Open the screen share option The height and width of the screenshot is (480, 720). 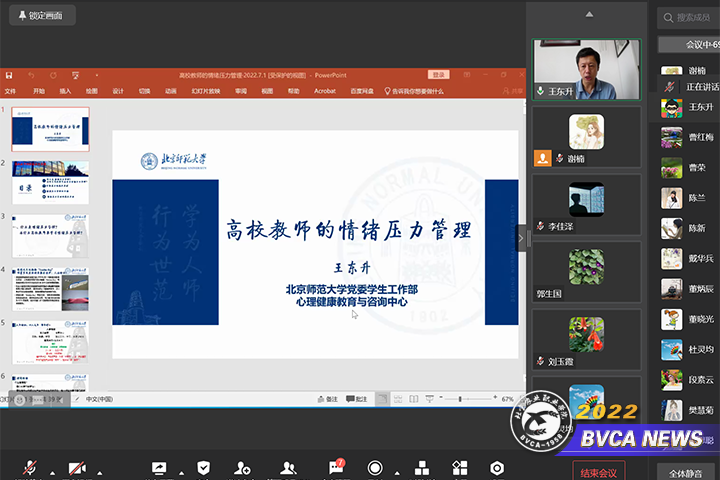click(158, 469)
